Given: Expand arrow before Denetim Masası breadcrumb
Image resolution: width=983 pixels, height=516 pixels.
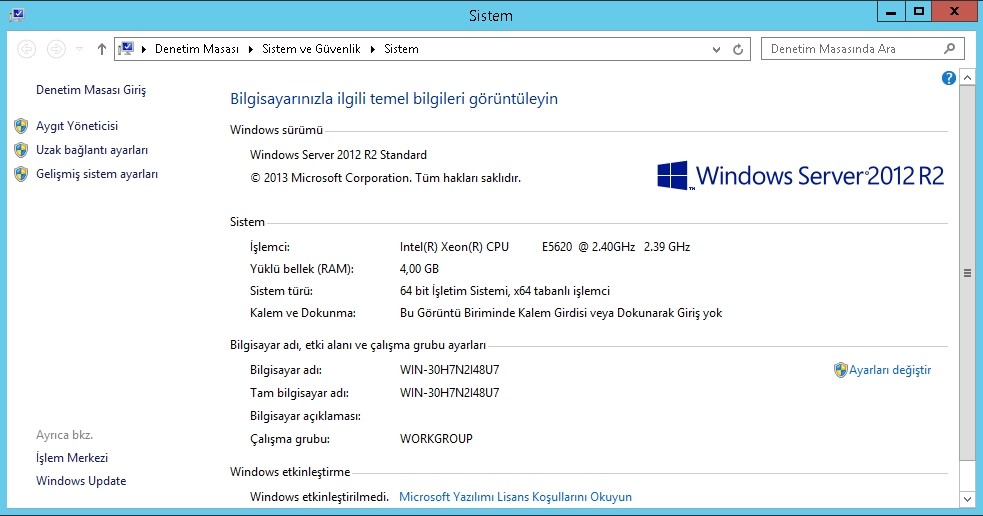Looking at the screenshot, I should click(144, 49).
